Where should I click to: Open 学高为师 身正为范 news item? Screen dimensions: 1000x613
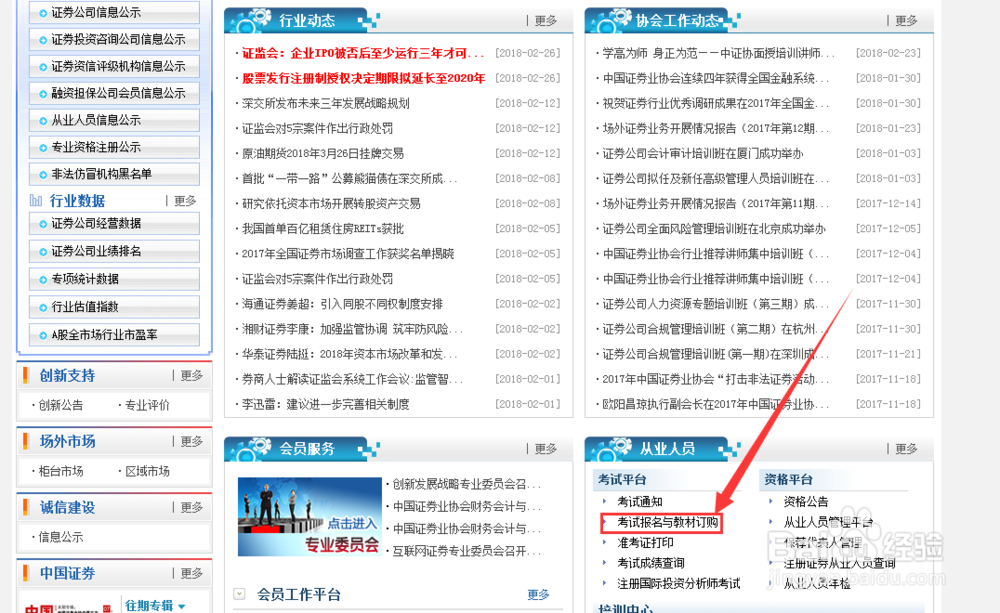click(x=718, y=53)
